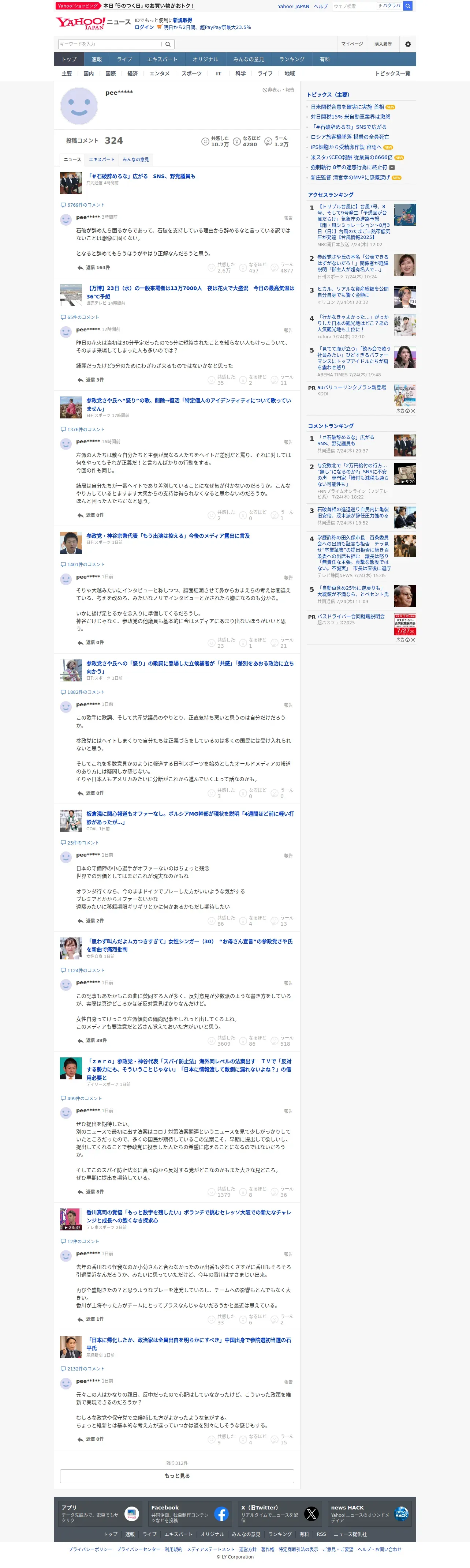
Task: Open オリジナル in the blue navigation bar
Action: 205,59
